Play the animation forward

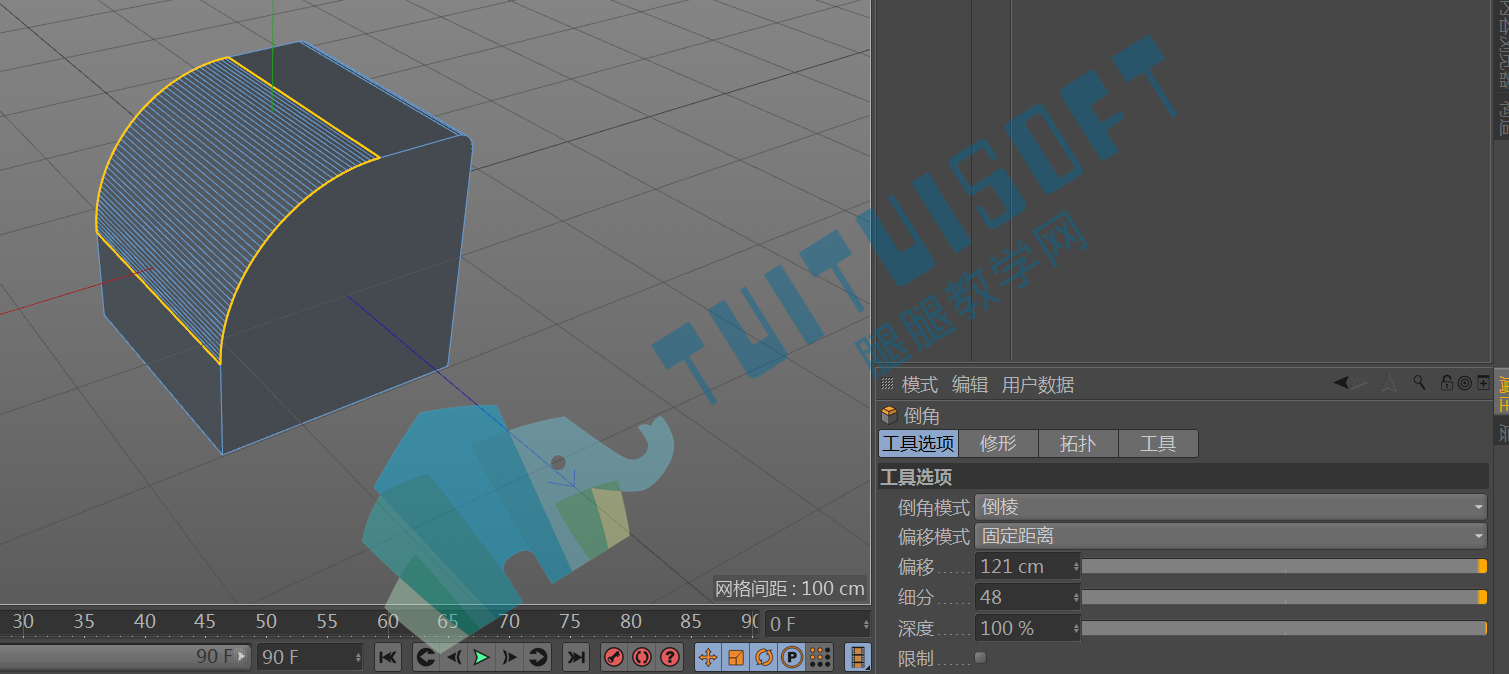click(x=482, y=657)
